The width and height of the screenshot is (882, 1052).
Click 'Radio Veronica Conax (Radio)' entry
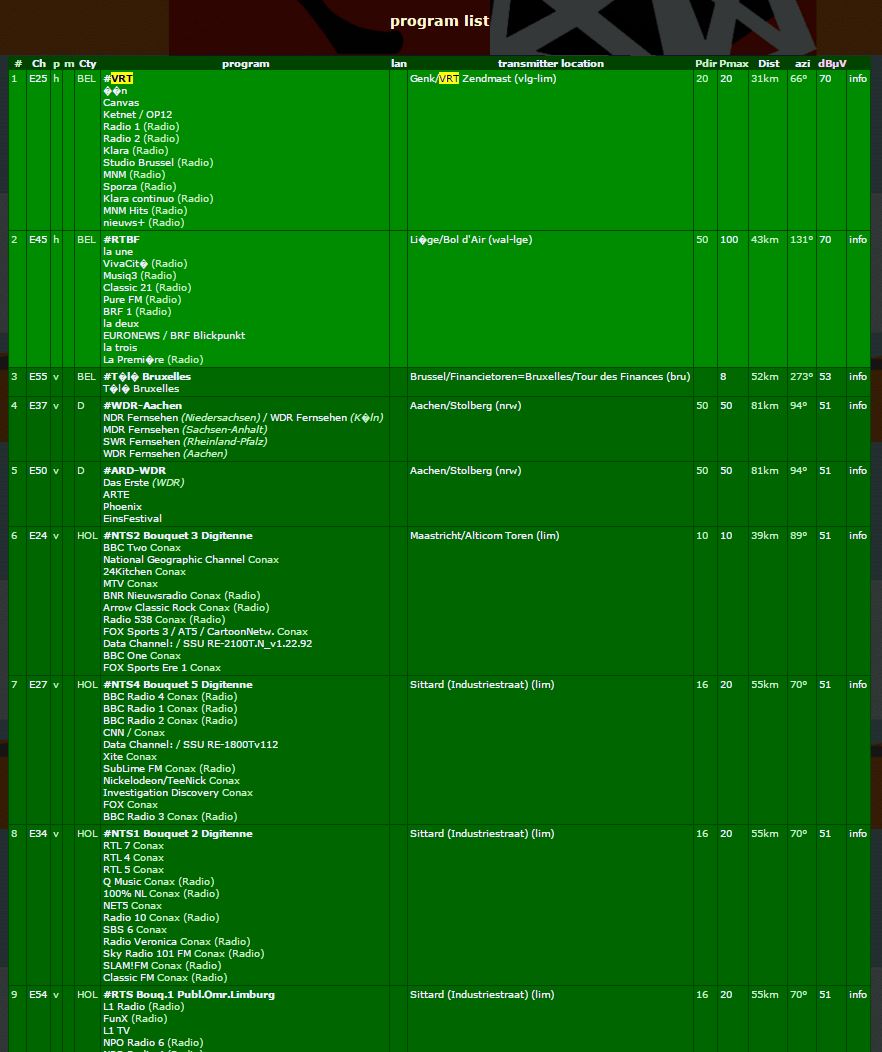[176, 941]
